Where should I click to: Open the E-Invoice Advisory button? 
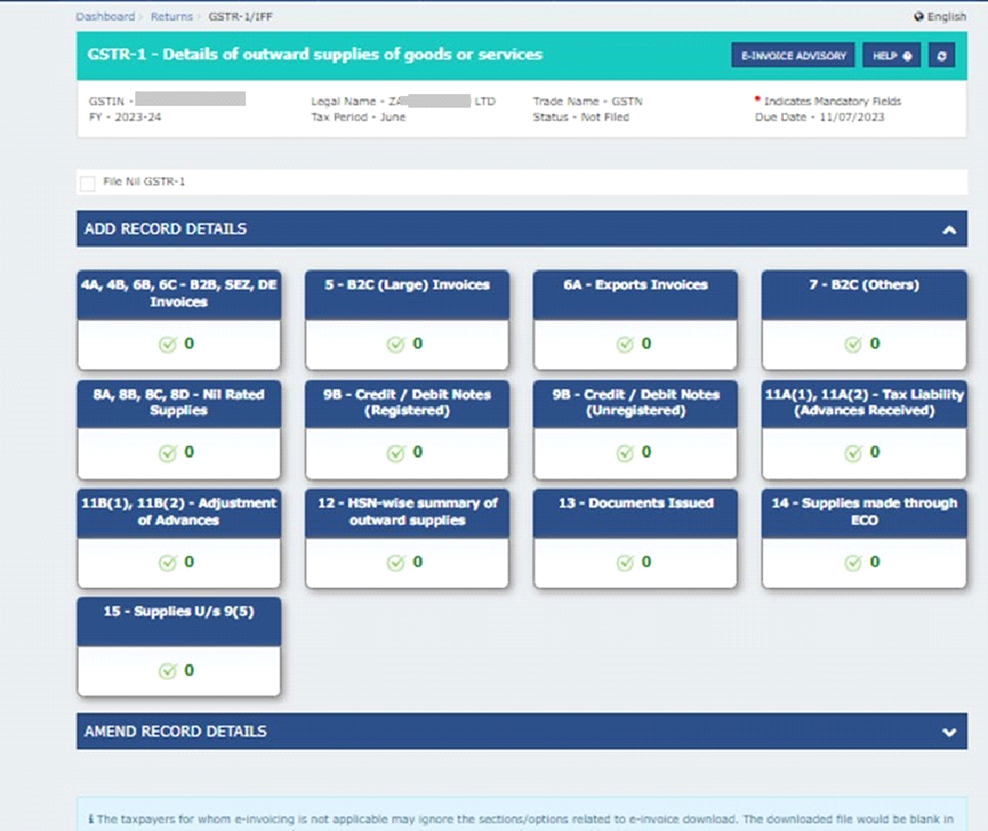[792, 56]
